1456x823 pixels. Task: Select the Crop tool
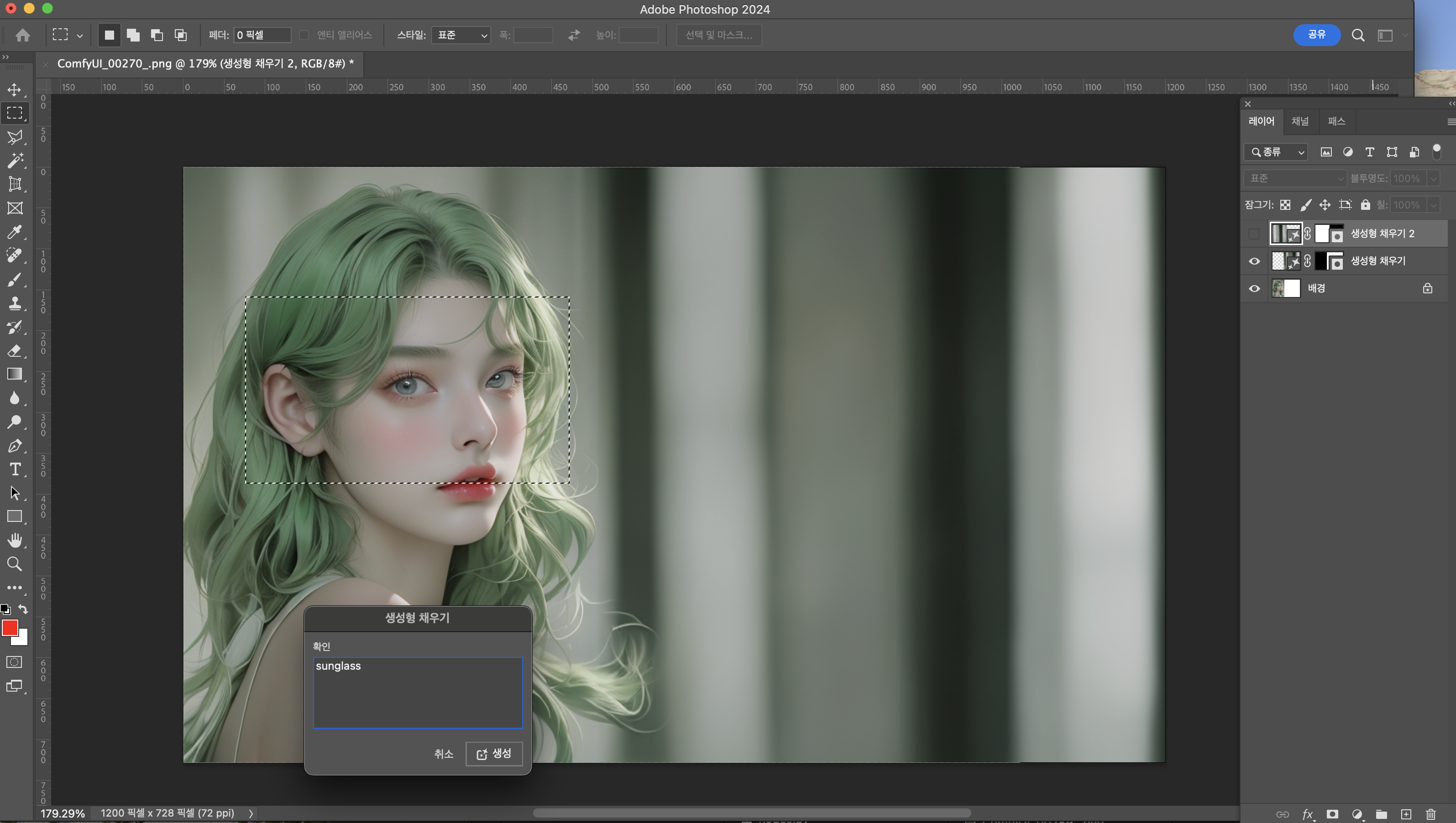point(15,184)
